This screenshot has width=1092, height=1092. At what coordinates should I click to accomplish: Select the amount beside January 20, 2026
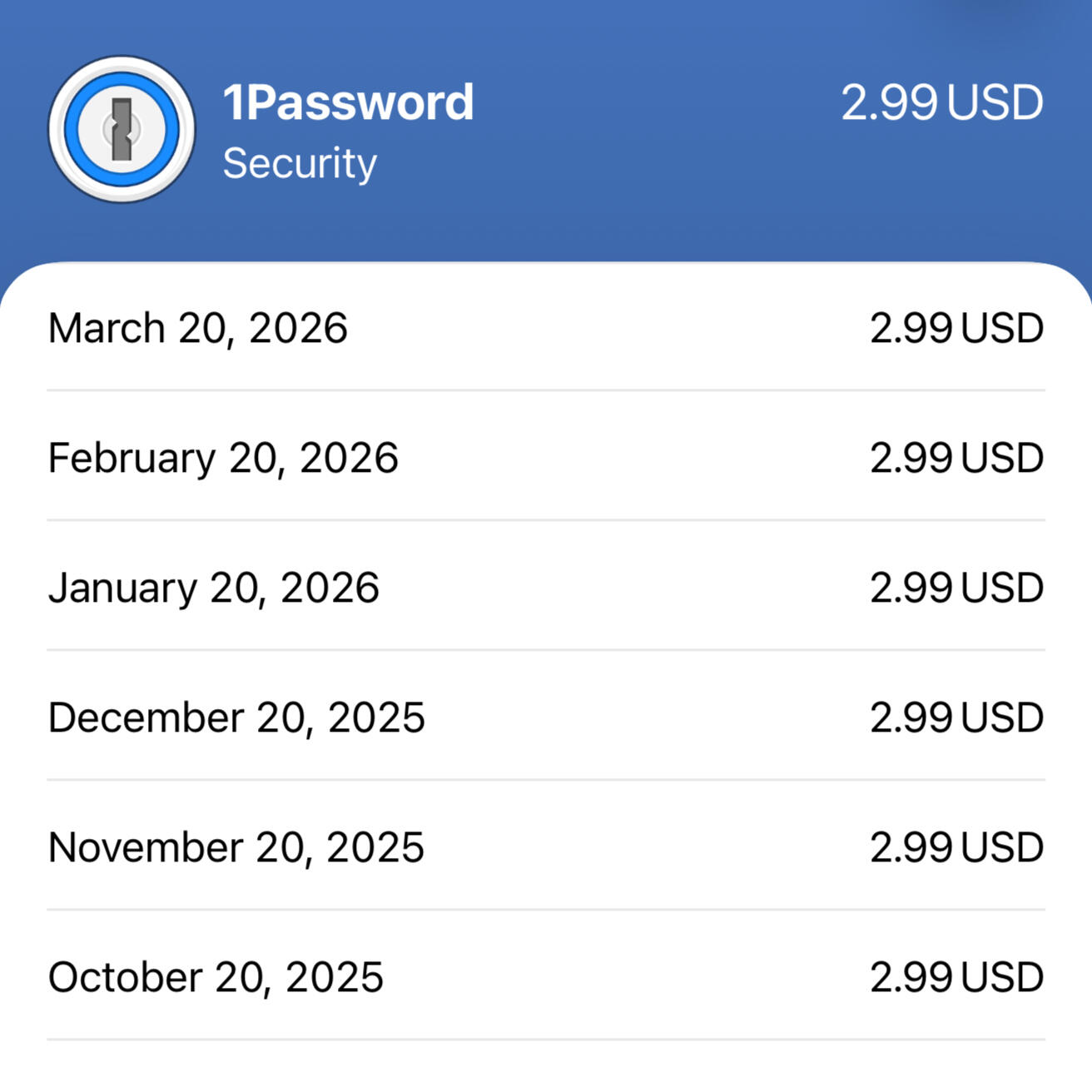point(956,588)
